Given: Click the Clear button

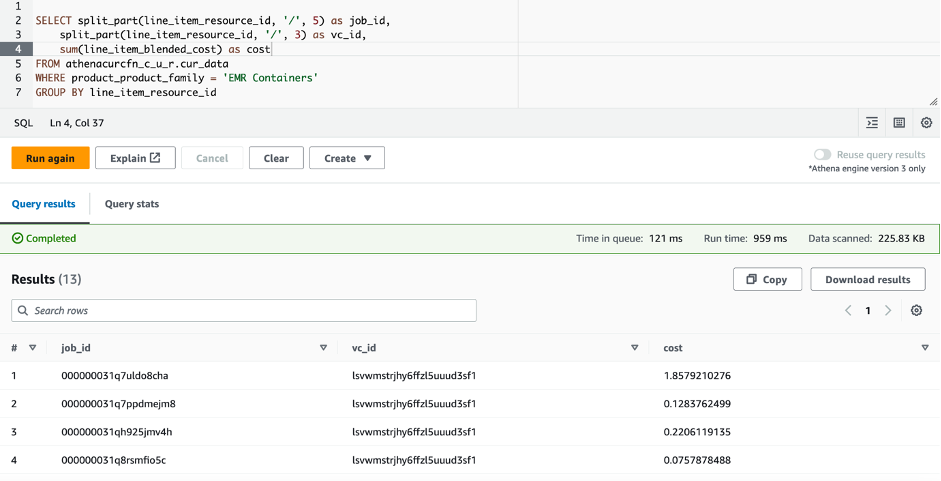Looking at the screenshot, I should [x=276, y=159].
